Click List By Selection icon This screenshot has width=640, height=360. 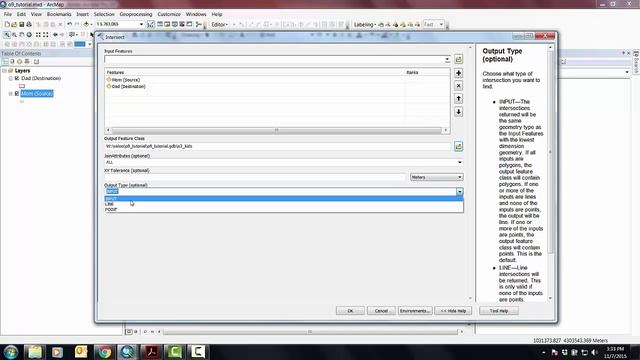click(27, 62)
